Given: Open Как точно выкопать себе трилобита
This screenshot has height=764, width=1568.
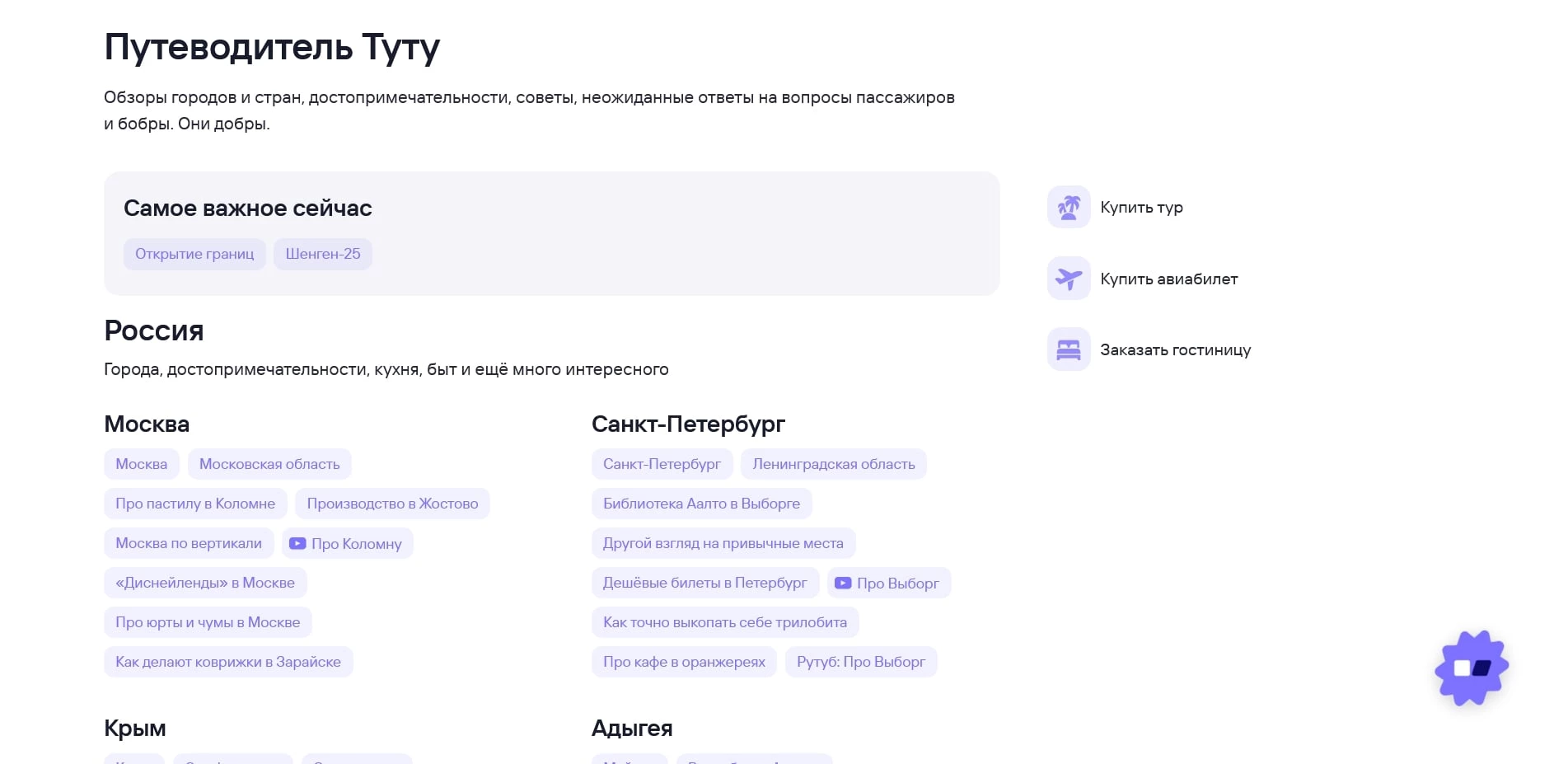Looking at the screenshot, I should pos(724,622).
